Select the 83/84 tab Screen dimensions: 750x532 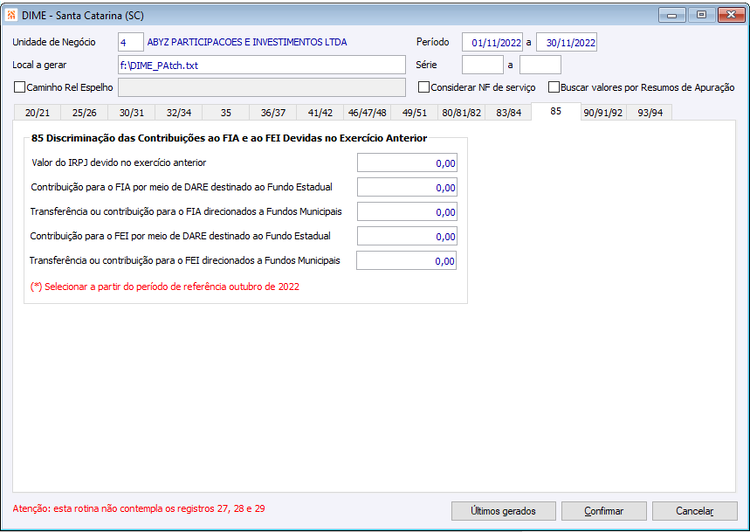pyautogui.click(x=508, y=112)
